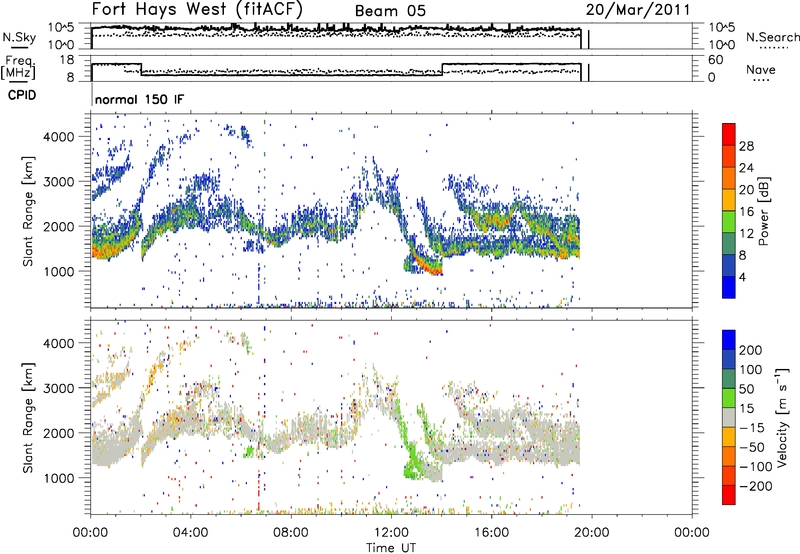
Task: Click the orange −100 to −50 Velocity segment
Action: [x=729, y=456]
